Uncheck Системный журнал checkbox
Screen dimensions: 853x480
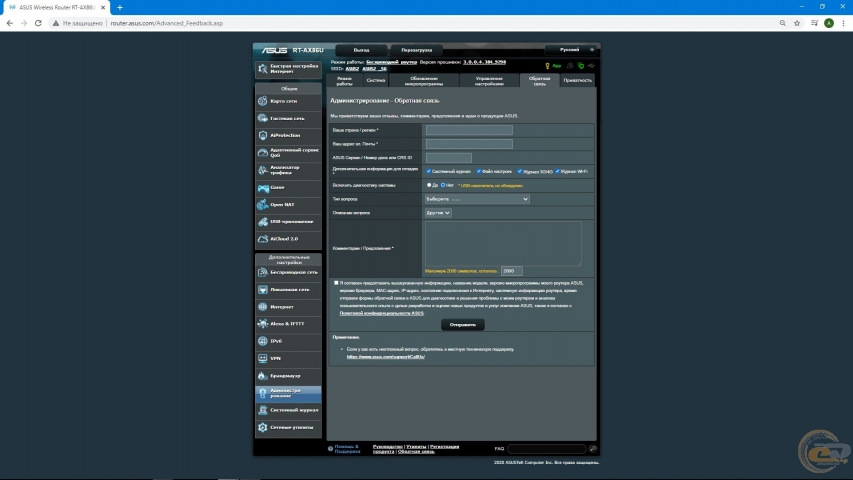pyautogui.click(x=429, y=171)
